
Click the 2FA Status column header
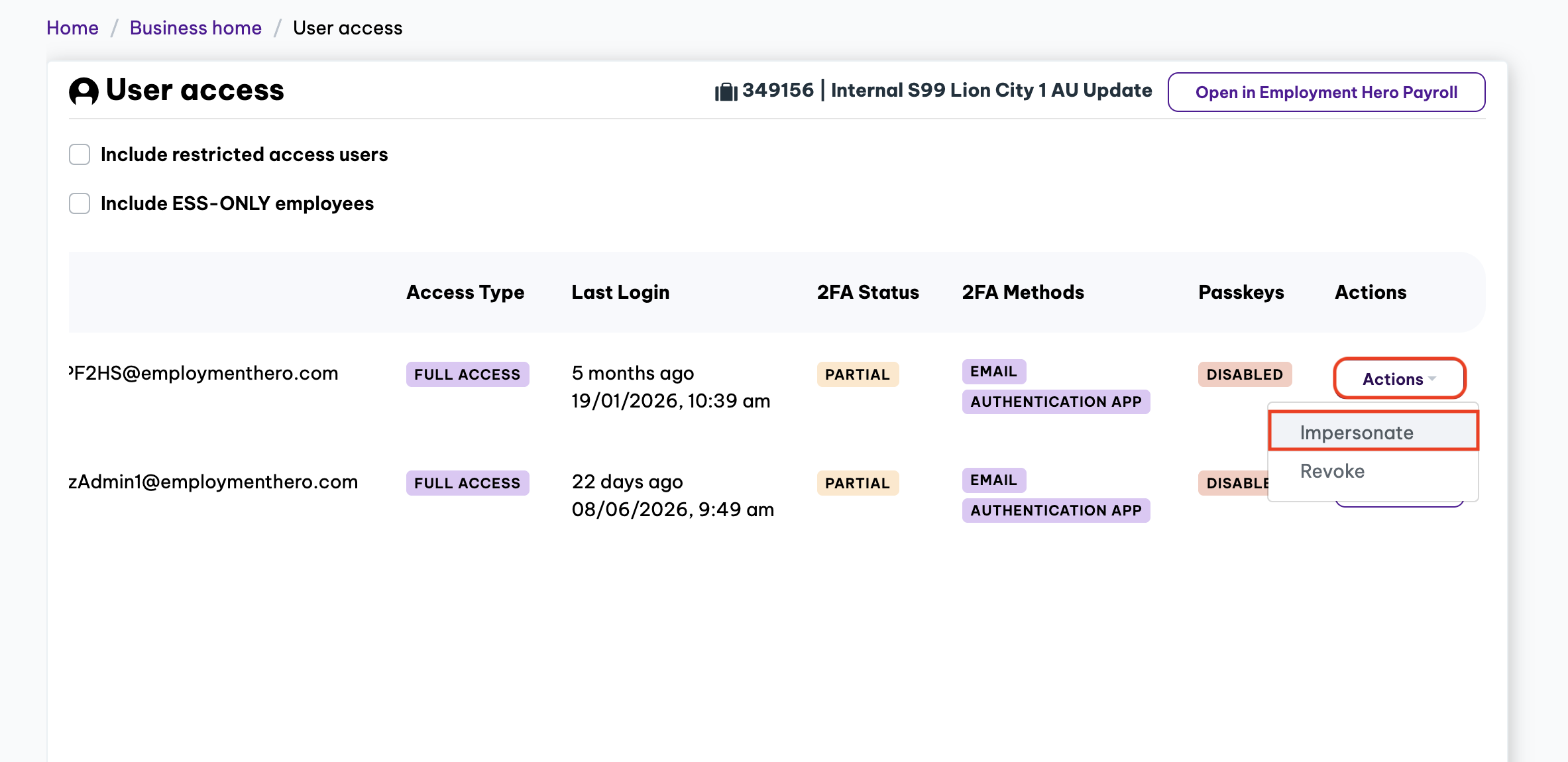tap(868, 292)
